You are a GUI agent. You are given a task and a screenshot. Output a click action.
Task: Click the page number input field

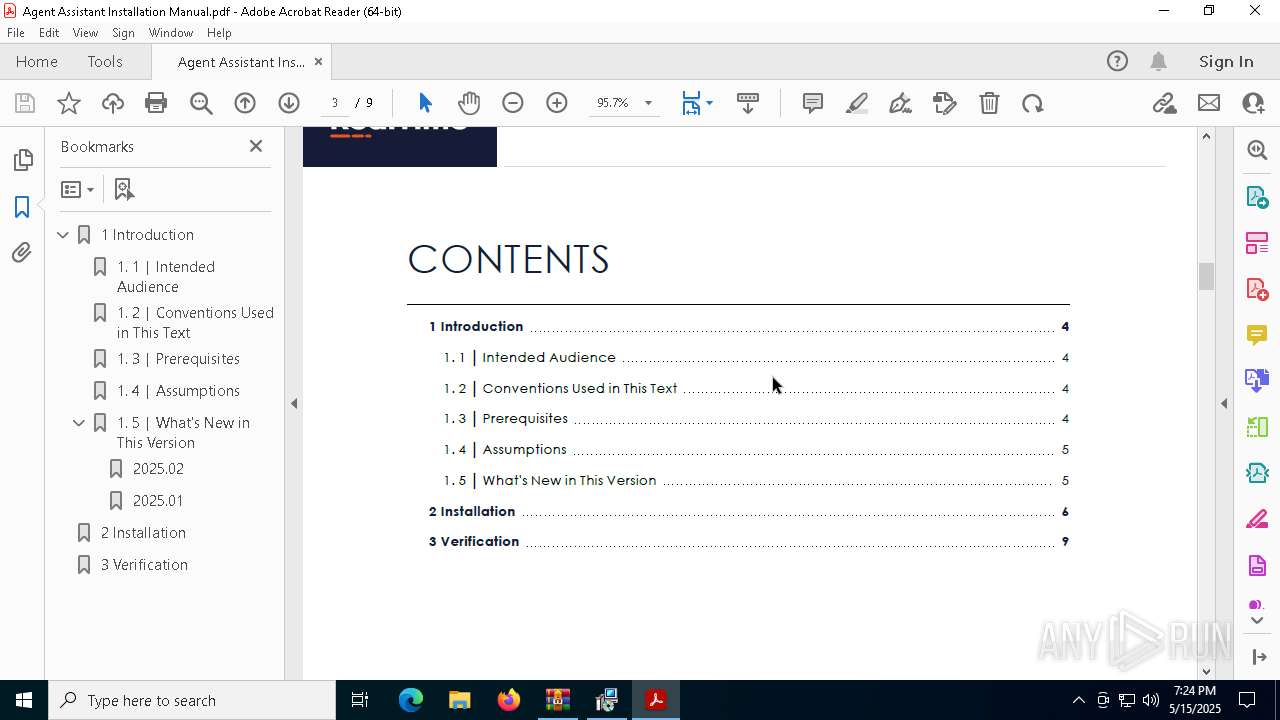(335, 103)
